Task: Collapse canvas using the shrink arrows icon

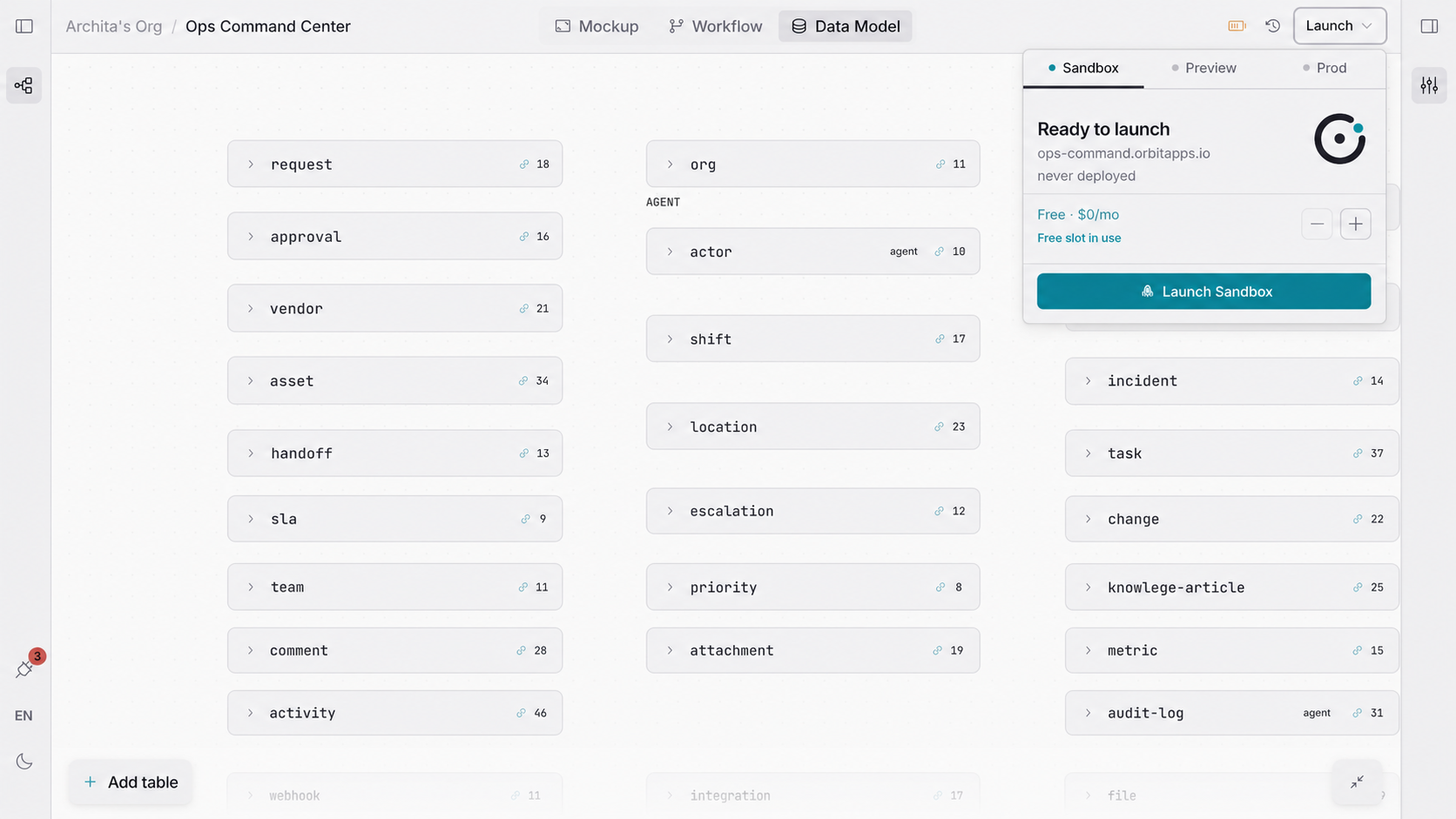Action: pyautogui.click(x=1357, y=782)
